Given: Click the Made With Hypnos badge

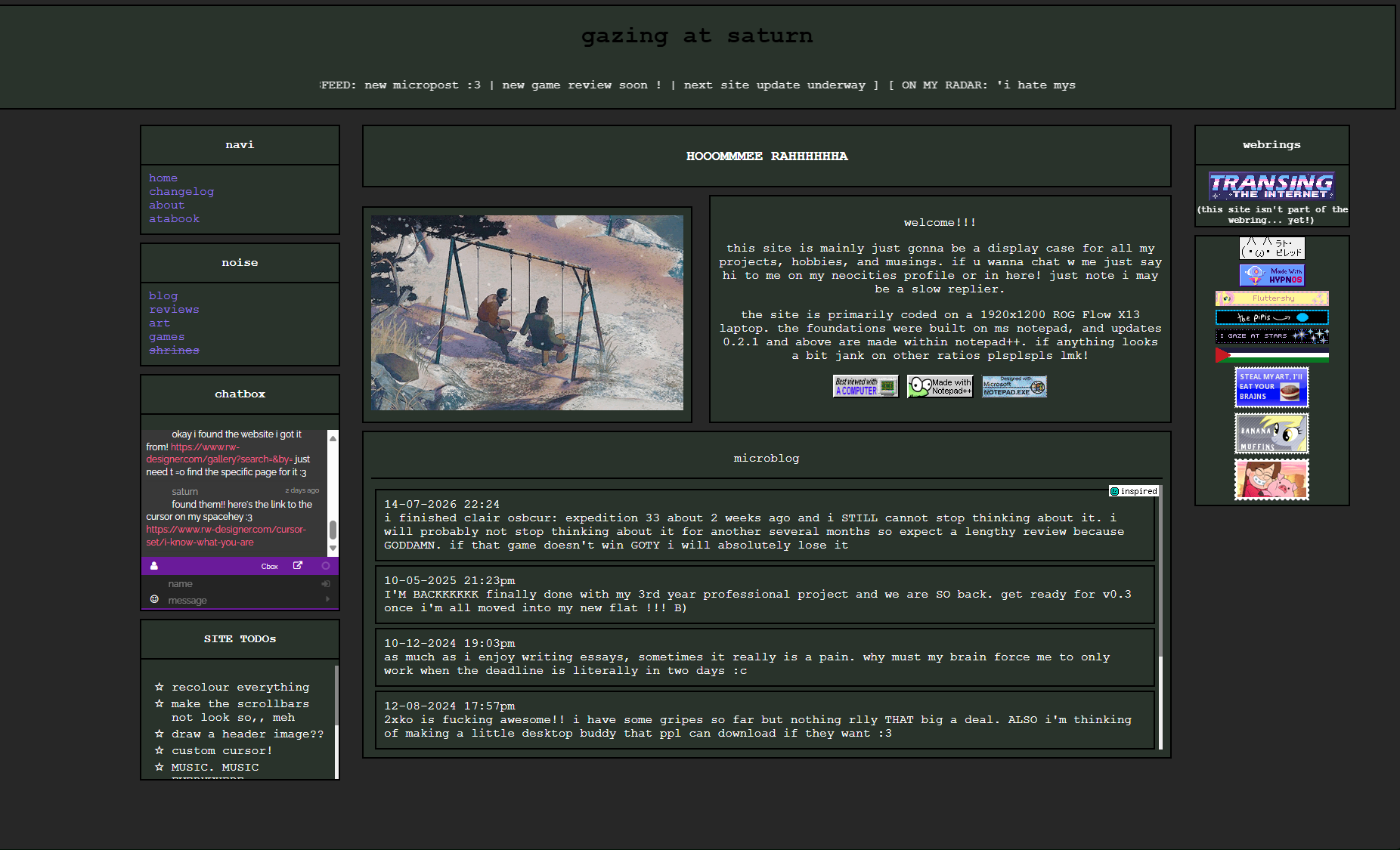Looking at the screenshot, I should pos(1272,275).
